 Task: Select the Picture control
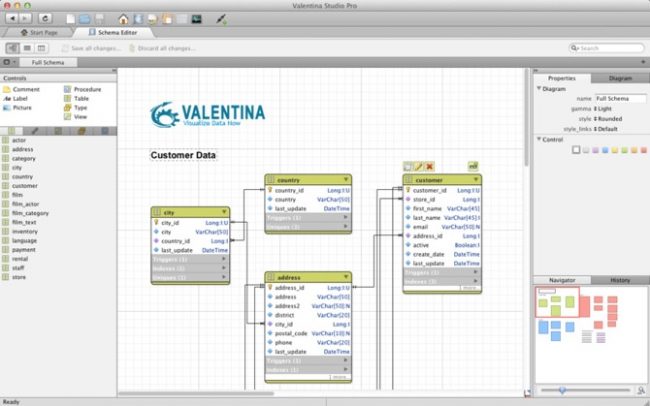pos(17,107)
